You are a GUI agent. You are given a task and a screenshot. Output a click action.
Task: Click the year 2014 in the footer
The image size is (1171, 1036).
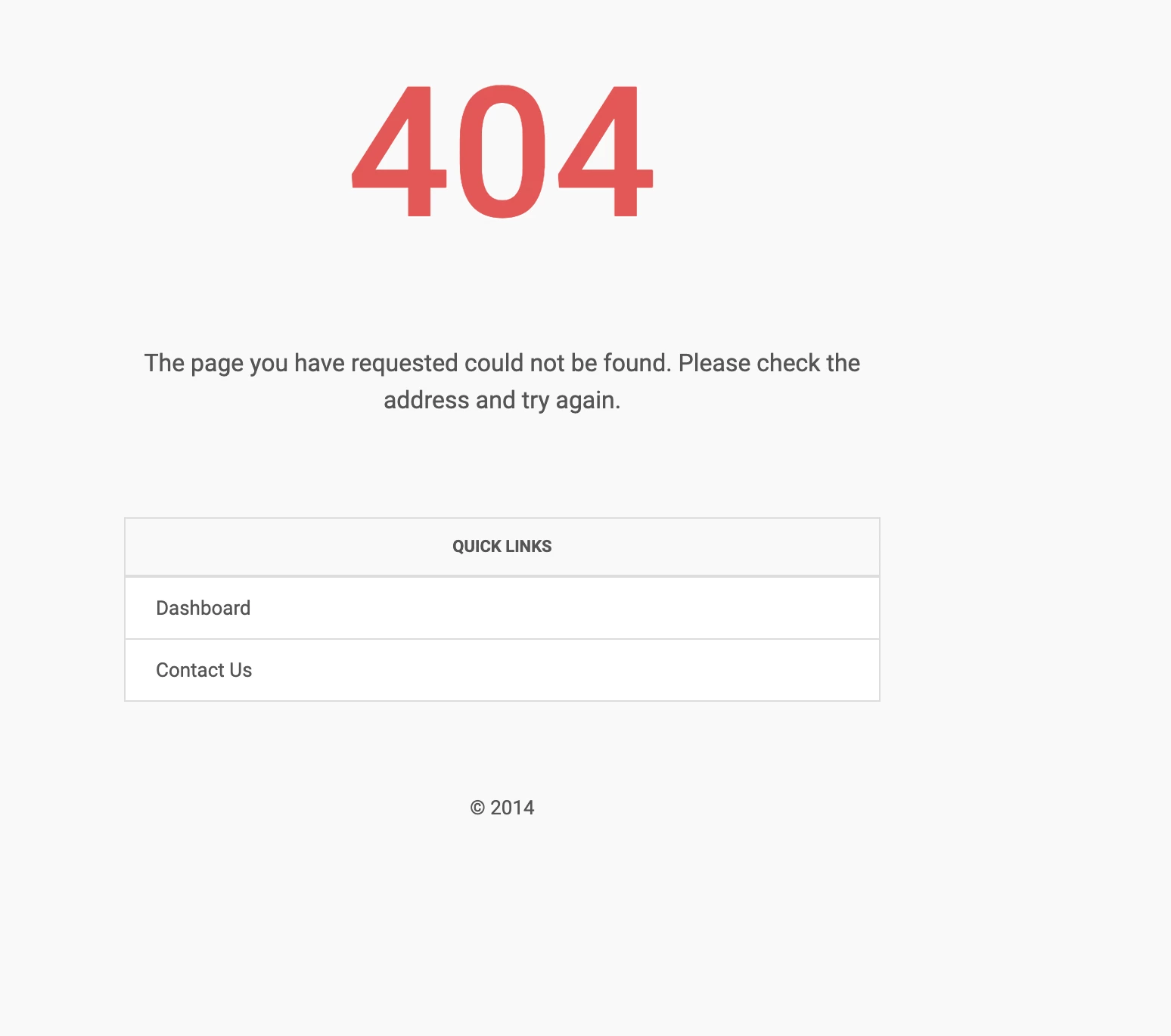point(512,808)
